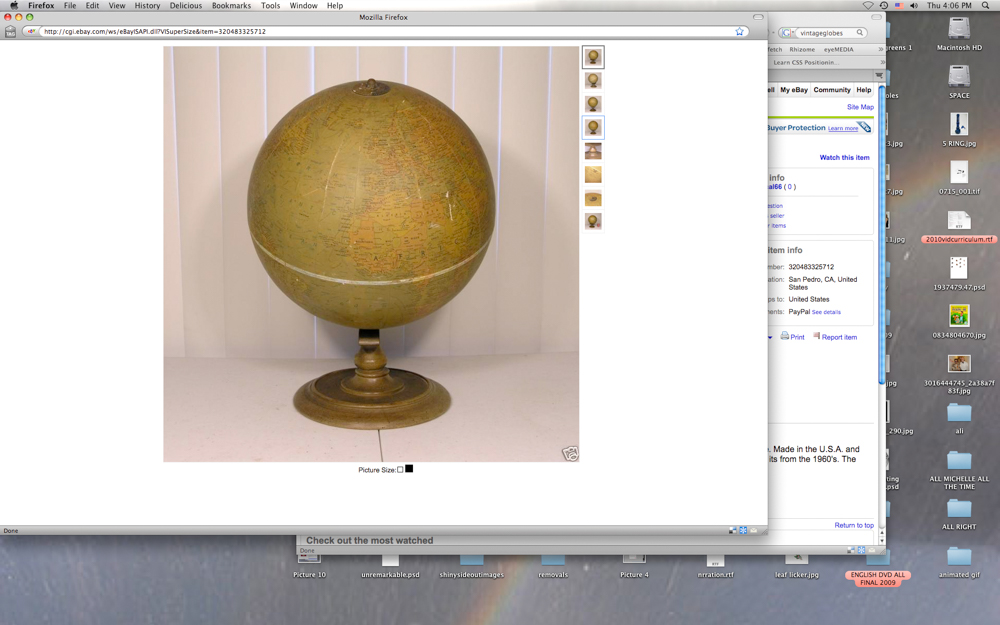Click the blue icon in the front window status bar

coord(743,530)
